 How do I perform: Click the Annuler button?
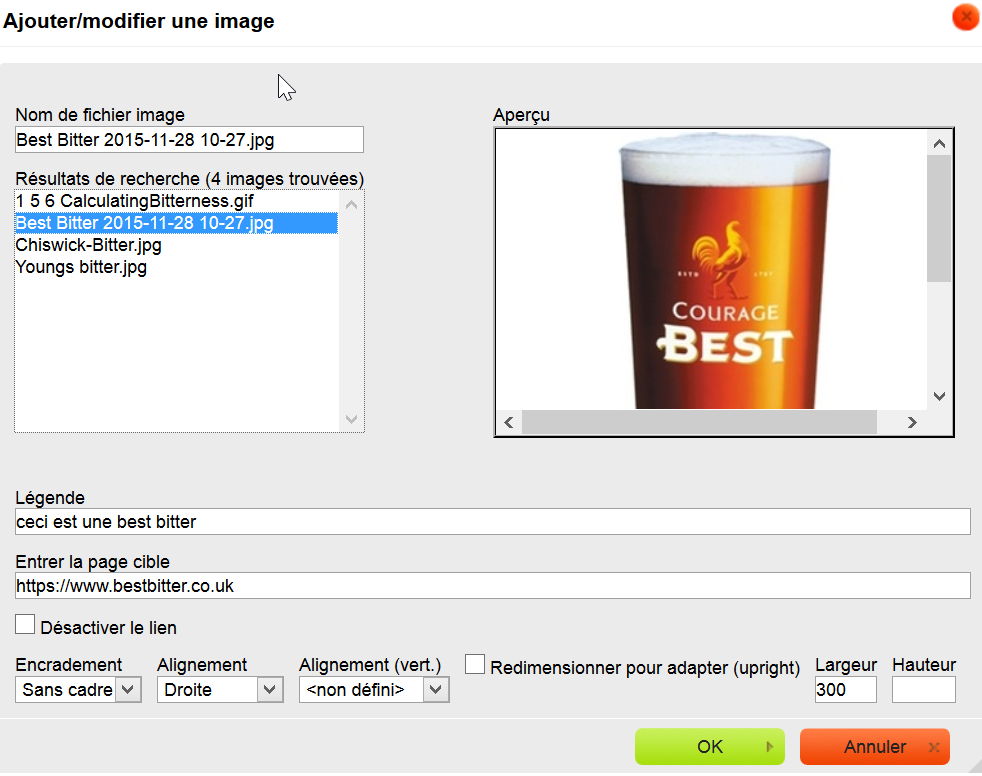(x=875, y=747)
